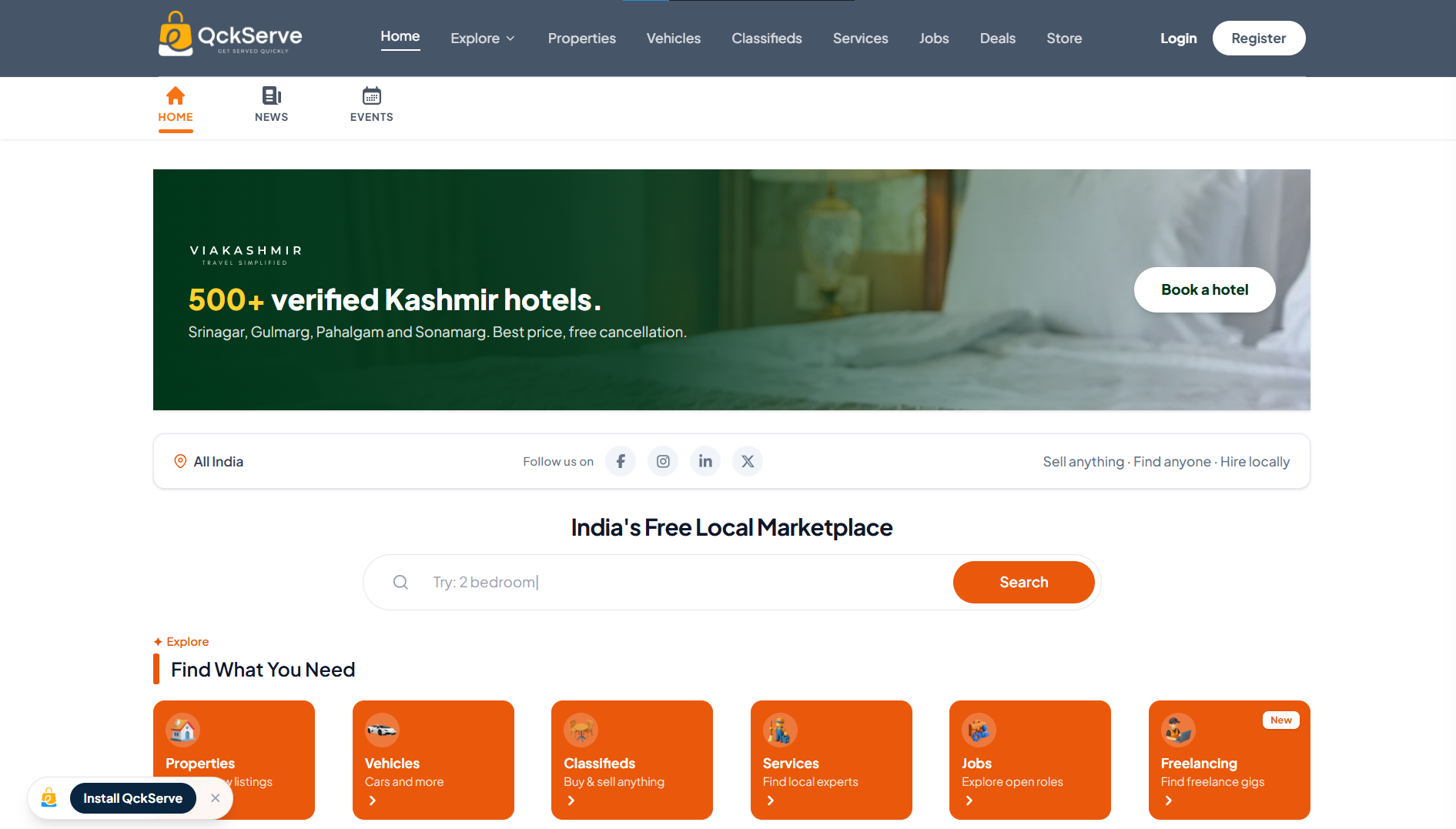Click the Register button
The width and height of the screenshot is (1456, 829).
point(1259,38)
